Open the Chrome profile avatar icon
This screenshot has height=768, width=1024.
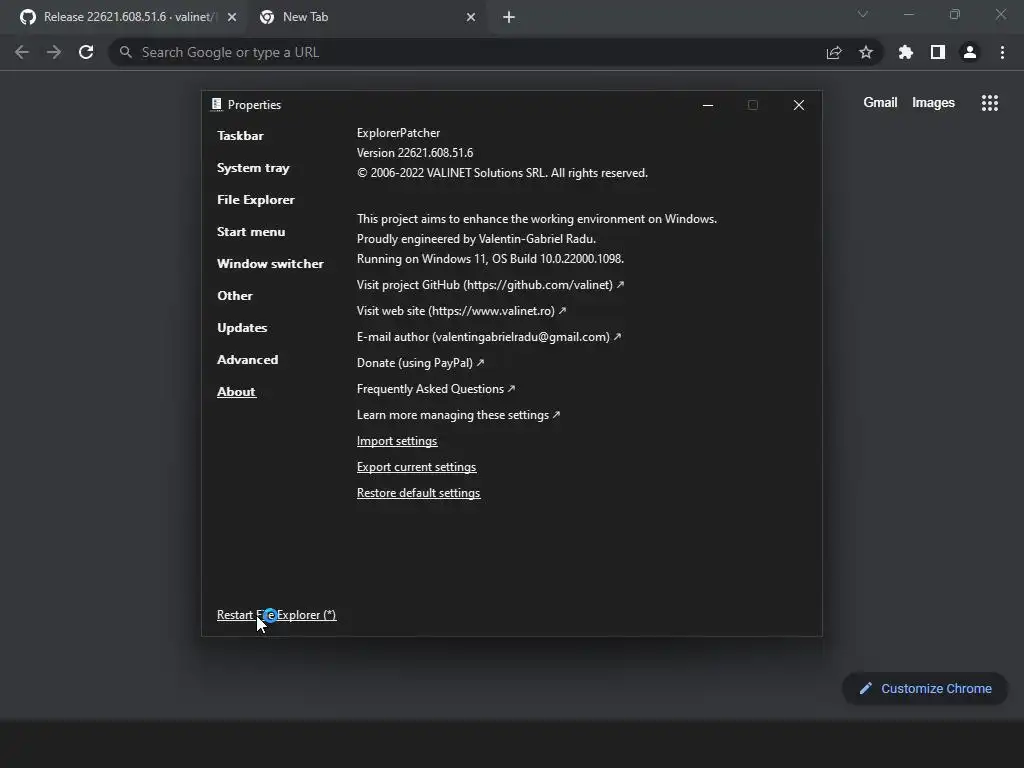coord(969,52)
